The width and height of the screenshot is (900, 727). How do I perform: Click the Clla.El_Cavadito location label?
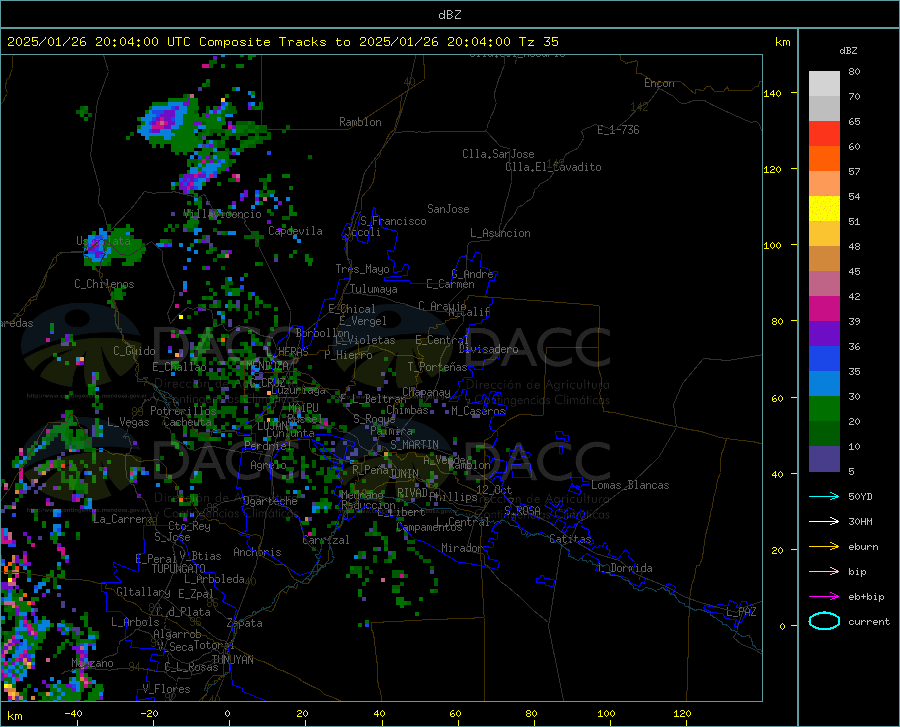pyautogui.click(x=553, y=167)
